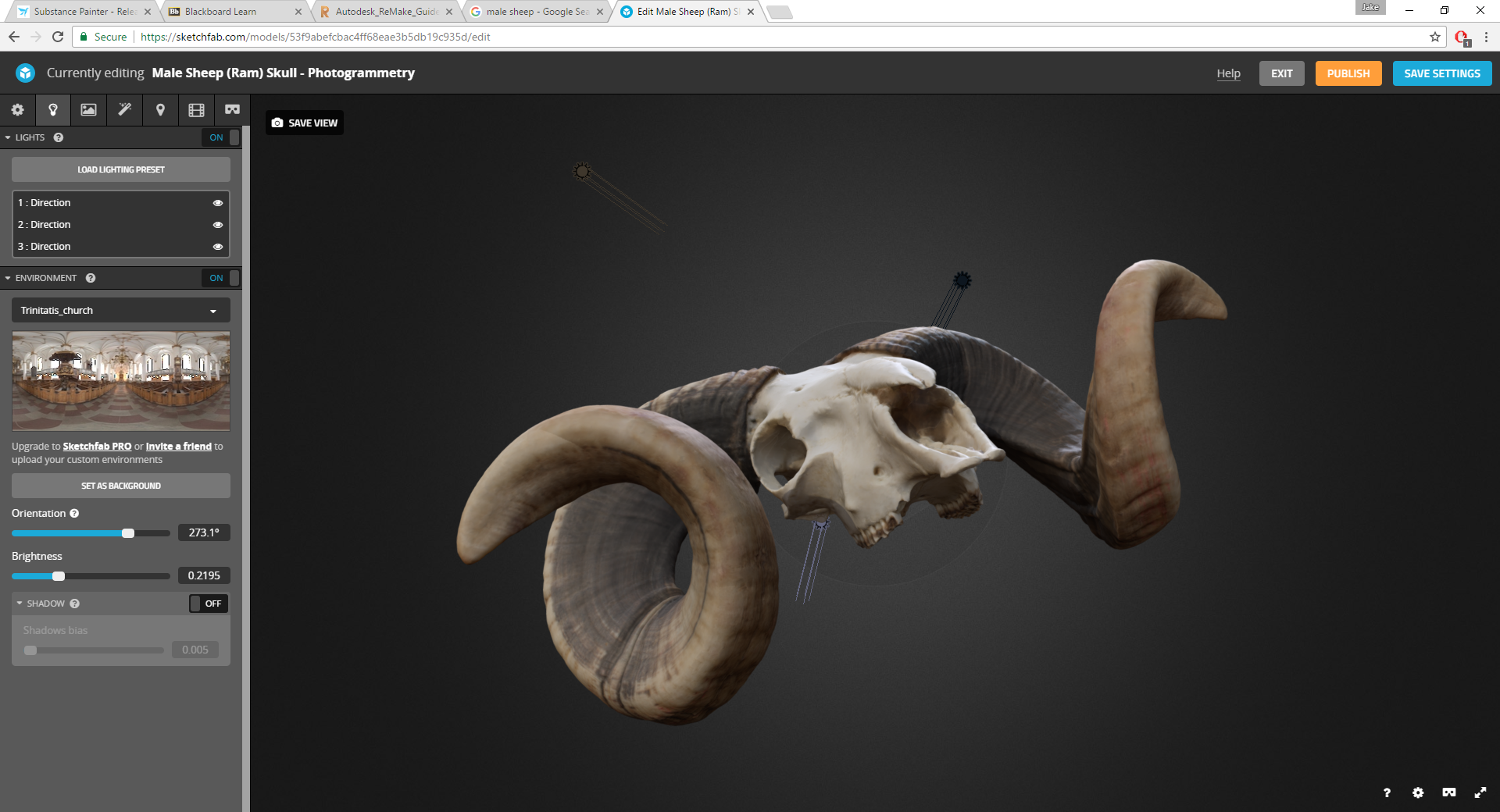Click the fullscreen icon in viewport corner
Screen dimensions: 1500x812
click(1482, 793)
